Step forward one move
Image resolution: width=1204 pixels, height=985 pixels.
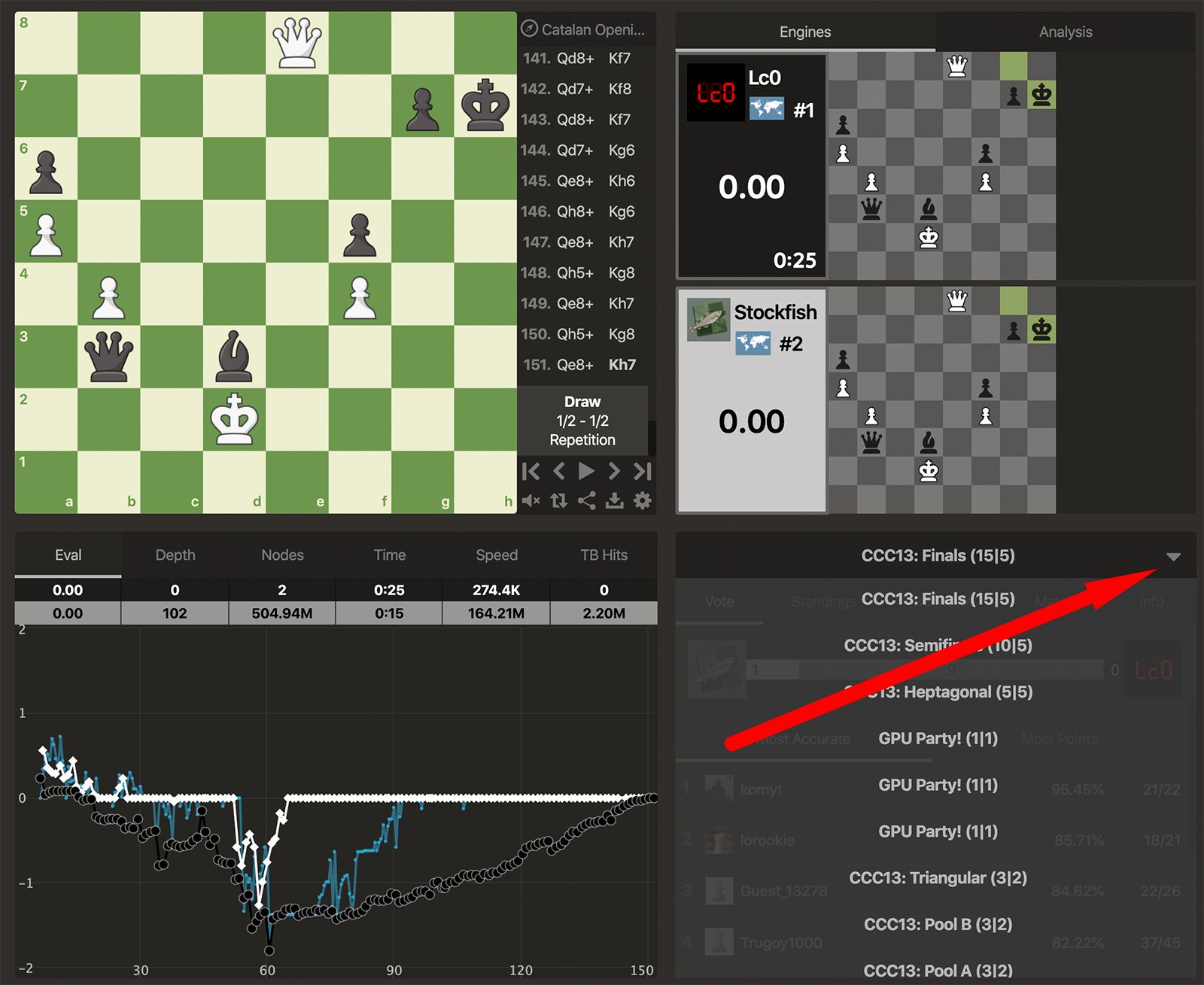point(614,472)
